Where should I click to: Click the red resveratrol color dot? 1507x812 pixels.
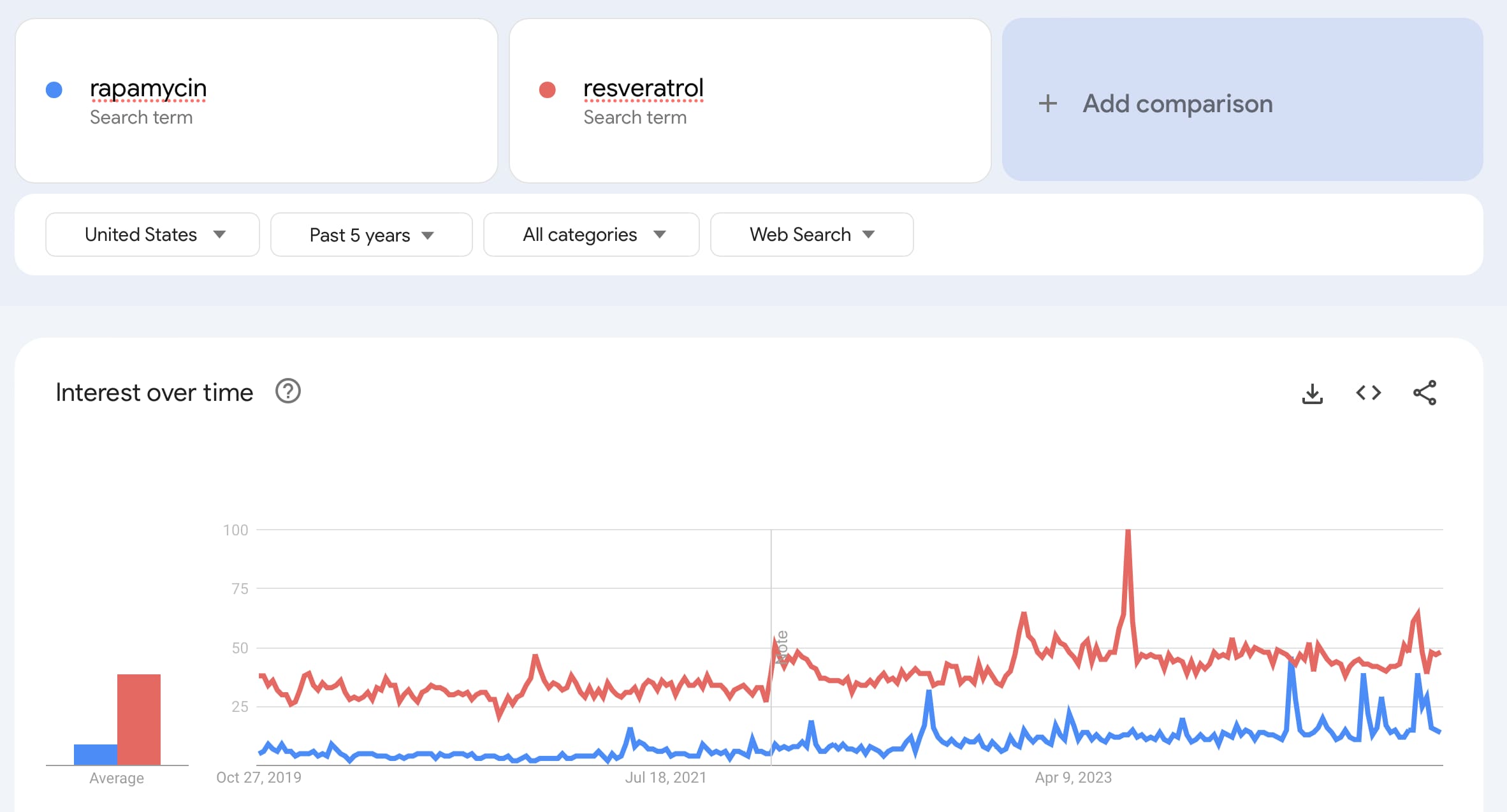(x=547, y=90)
